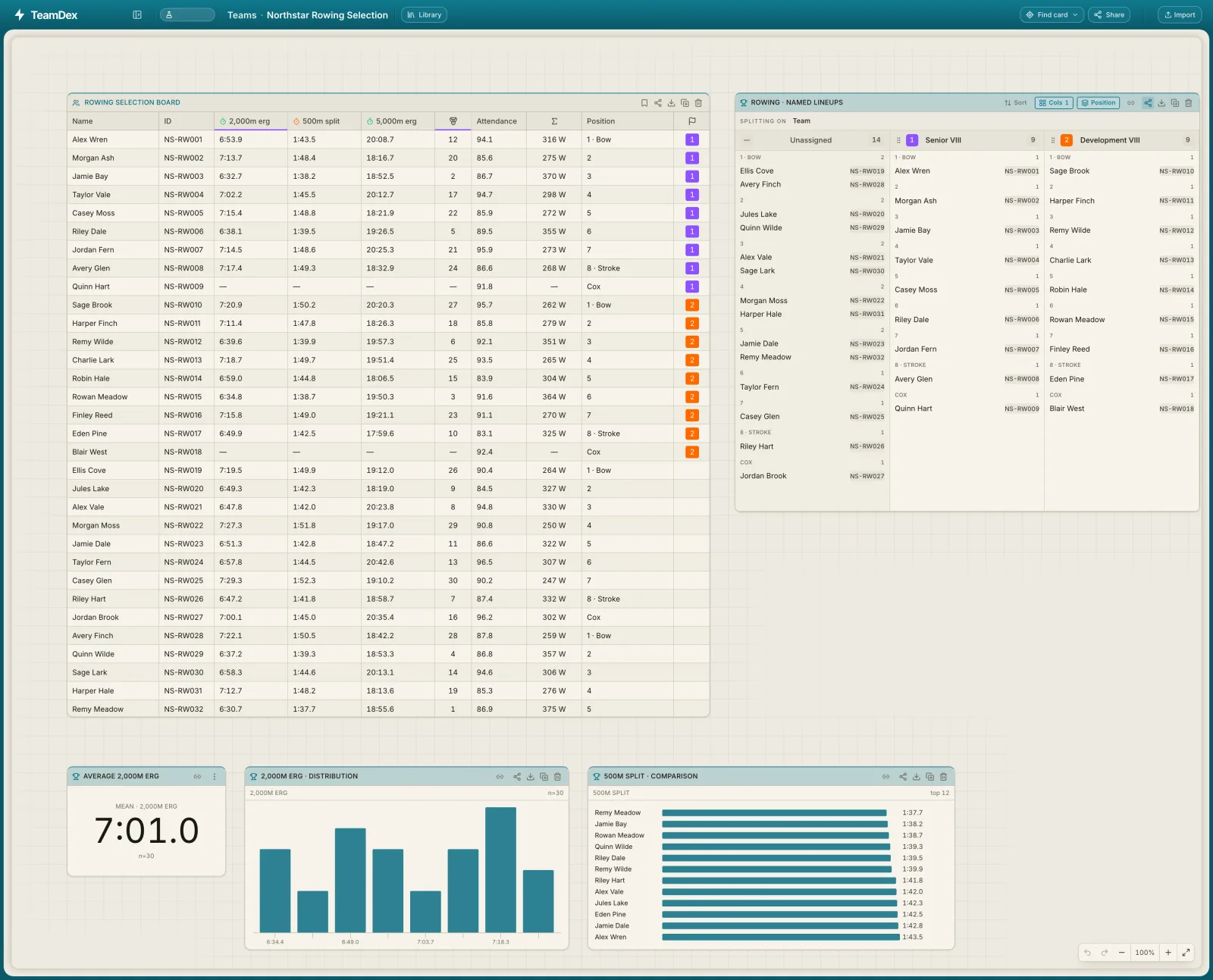Open Teams breadcrumb link
Viewport: 1213px width, 980px height.
242,15
